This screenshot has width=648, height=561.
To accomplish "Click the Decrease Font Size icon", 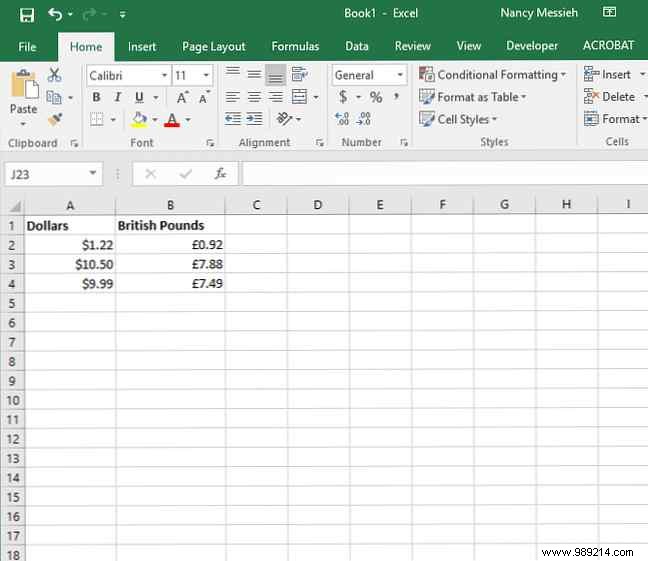I will tap(203, 98).
